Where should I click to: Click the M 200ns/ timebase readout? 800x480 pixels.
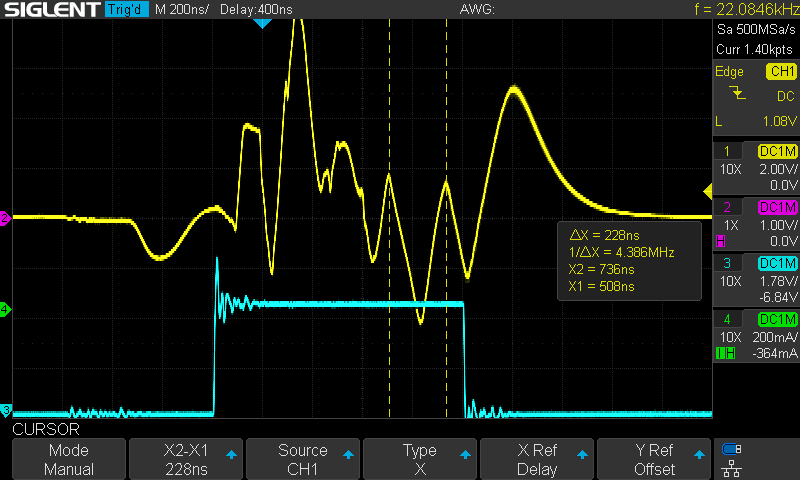point(182,9)
